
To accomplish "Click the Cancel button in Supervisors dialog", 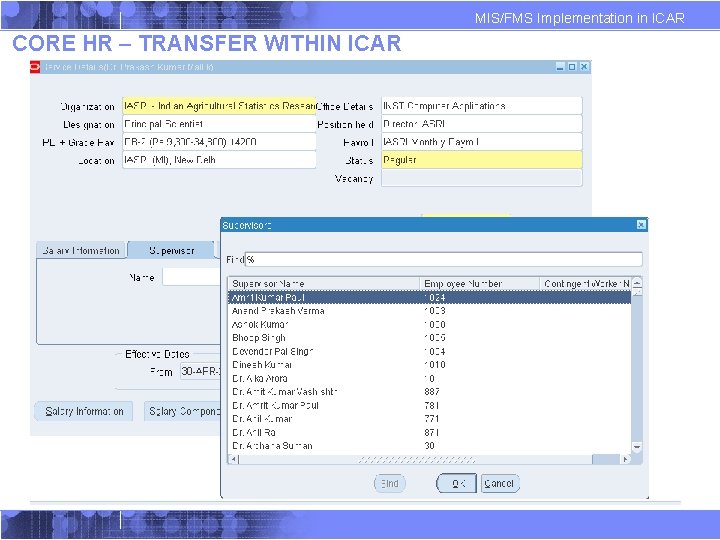I will (500, 484).
